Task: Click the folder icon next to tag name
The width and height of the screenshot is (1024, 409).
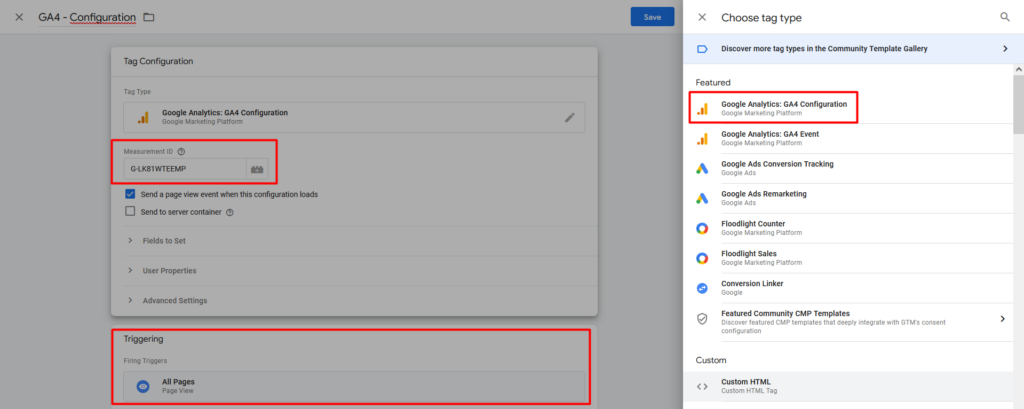Action: tap(149, 17)
